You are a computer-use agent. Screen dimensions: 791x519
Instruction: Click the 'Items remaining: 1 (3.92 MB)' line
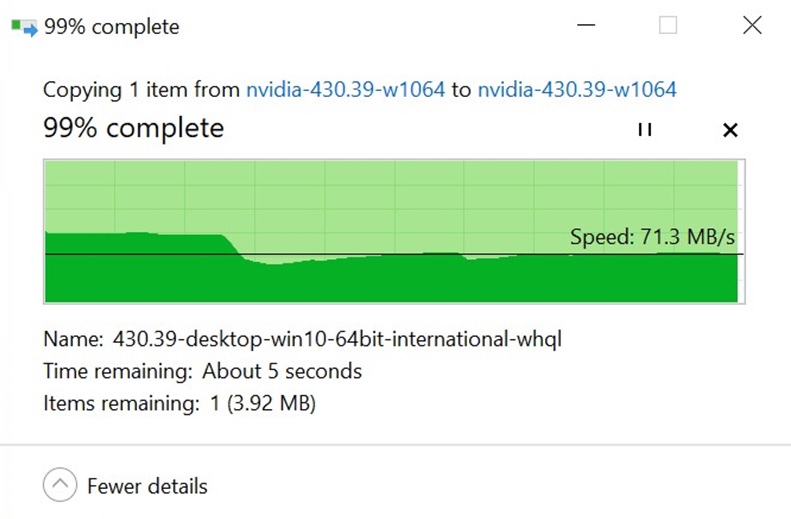[x=180, y=403]
